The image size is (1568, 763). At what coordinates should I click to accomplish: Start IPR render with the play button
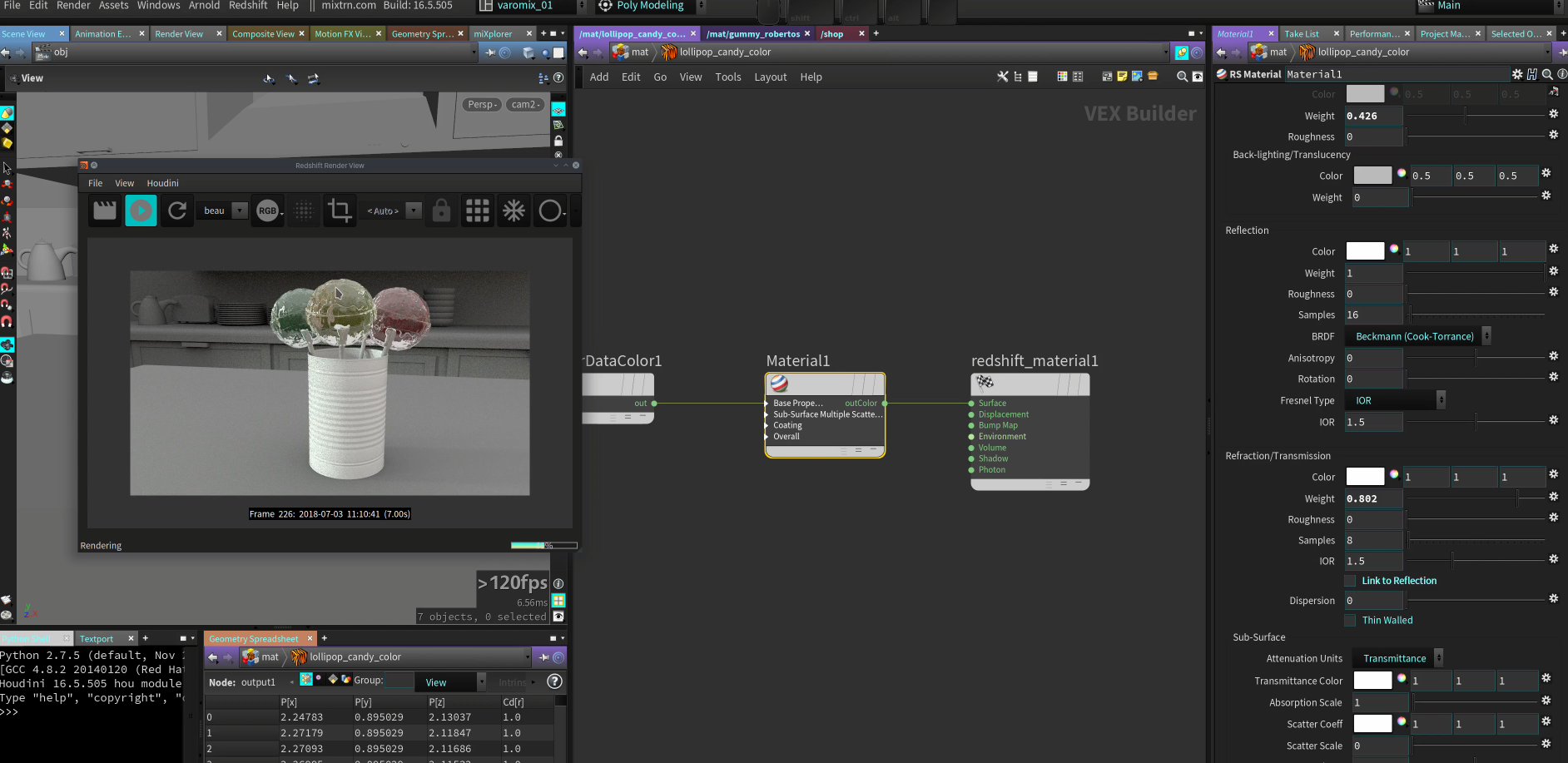[x=141, y=211]
